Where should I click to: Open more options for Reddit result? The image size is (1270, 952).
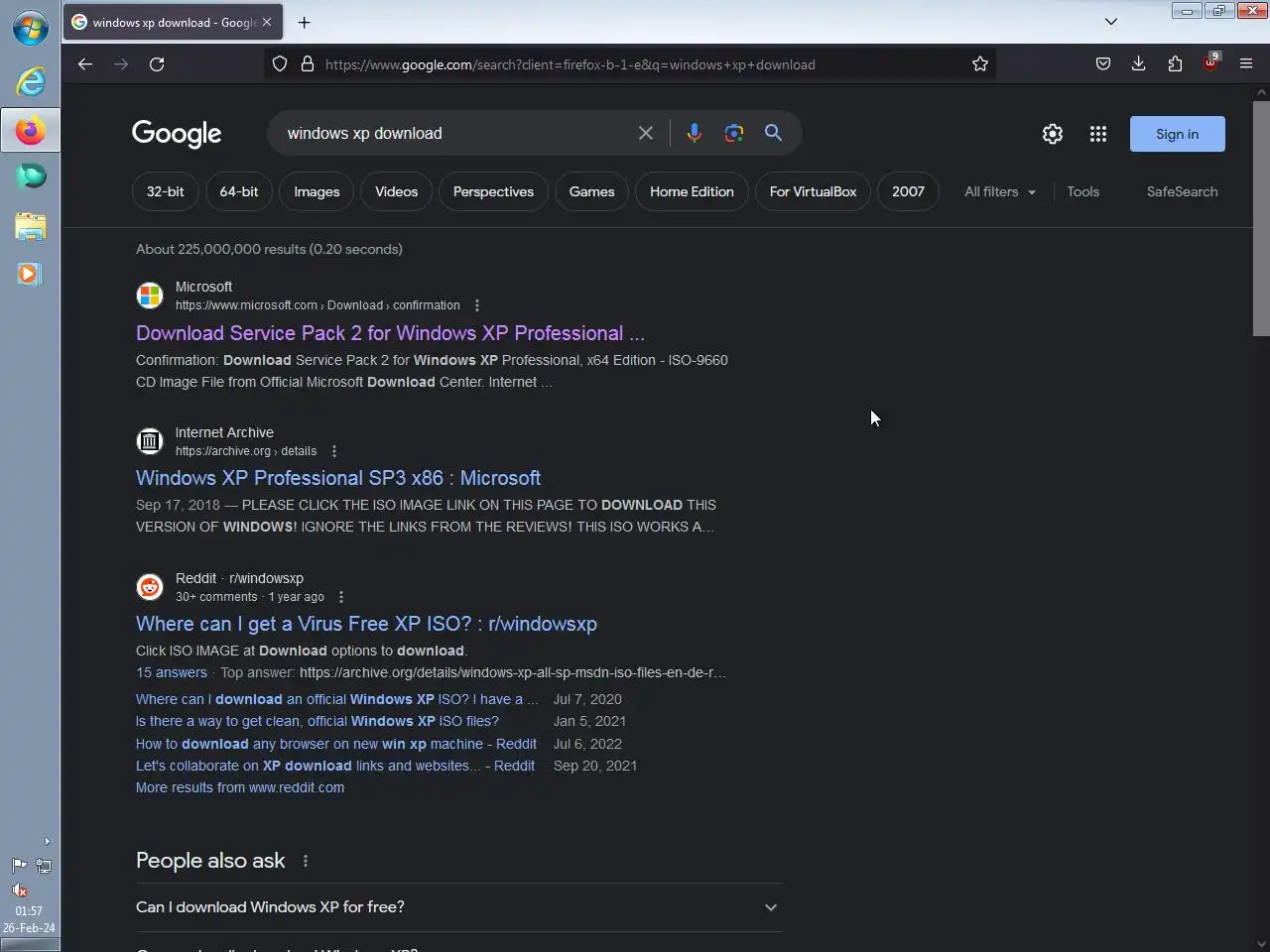(341, 597)
